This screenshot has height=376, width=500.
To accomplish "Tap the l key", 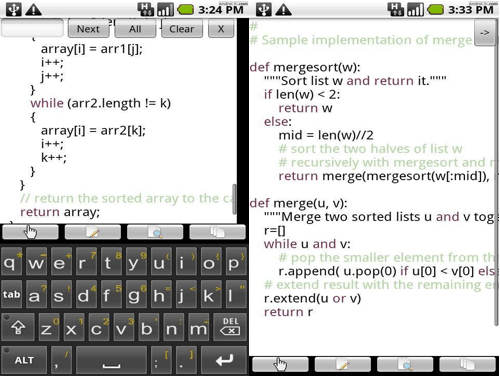I will click(x=236, y=295).
